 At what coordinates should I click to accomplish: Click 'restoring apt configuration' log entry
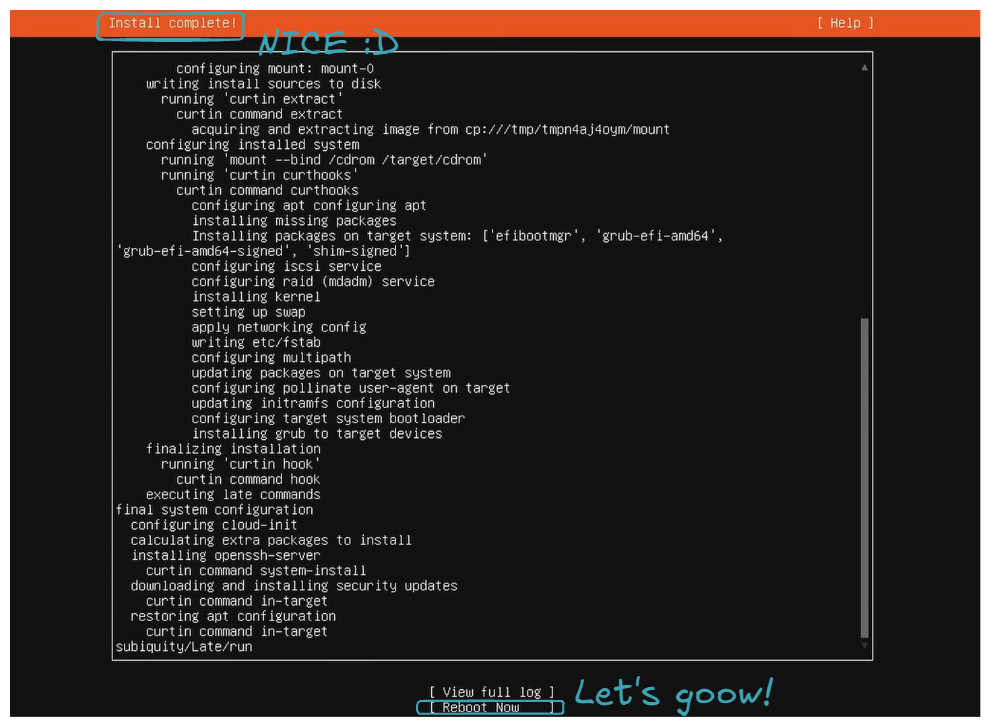pyautogui.click(x=233, y=616)
